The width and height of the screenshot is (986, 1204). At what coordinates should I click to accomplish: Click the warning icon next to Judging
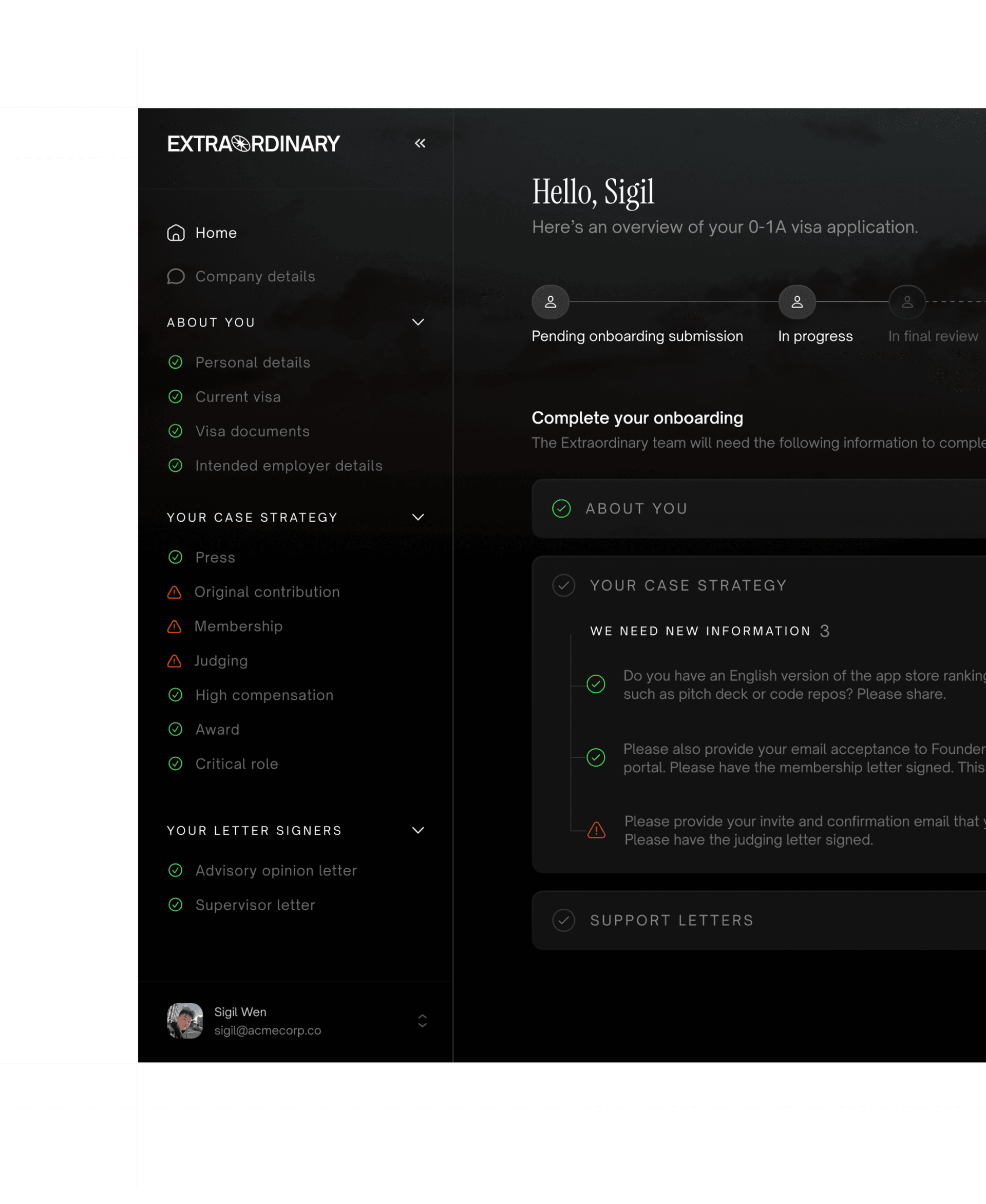click(175, 661)
